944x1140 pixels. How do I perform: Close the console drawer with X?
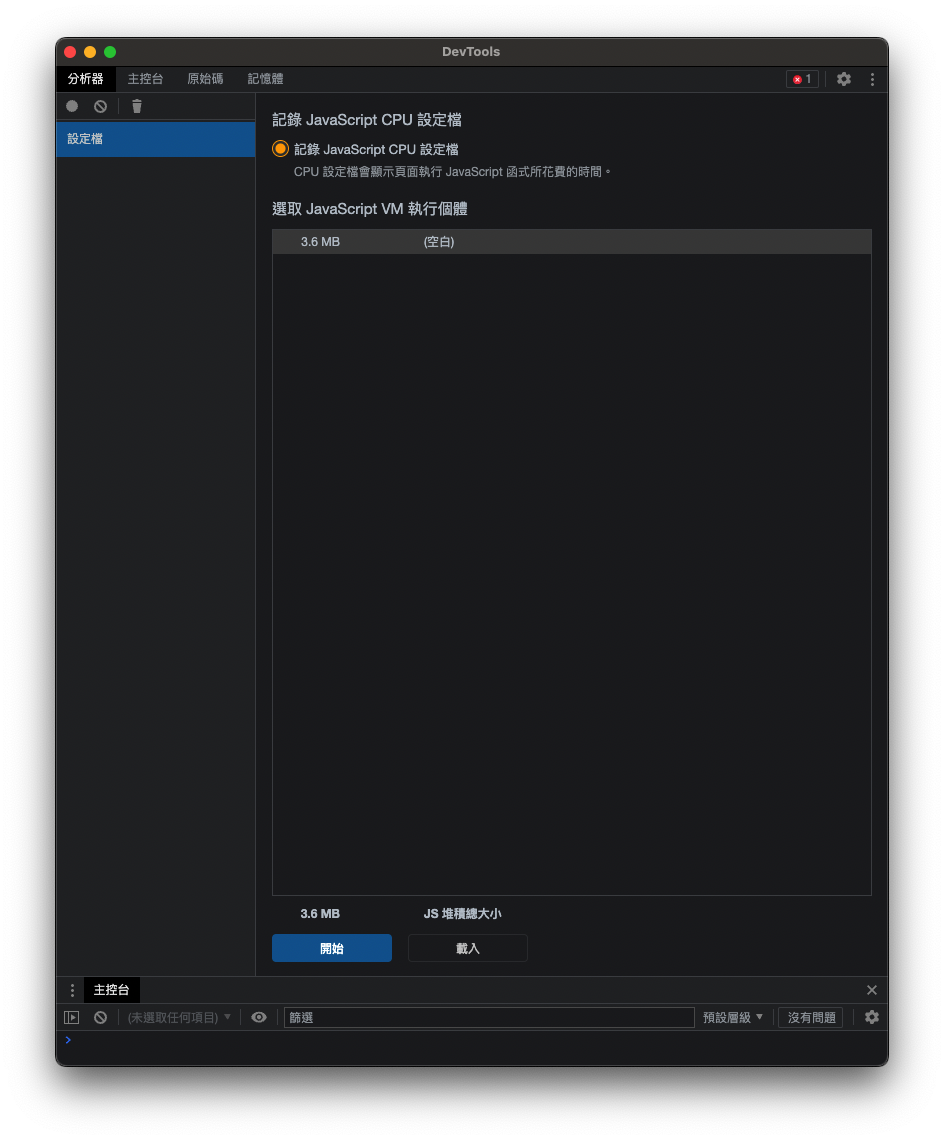[872, 990]
